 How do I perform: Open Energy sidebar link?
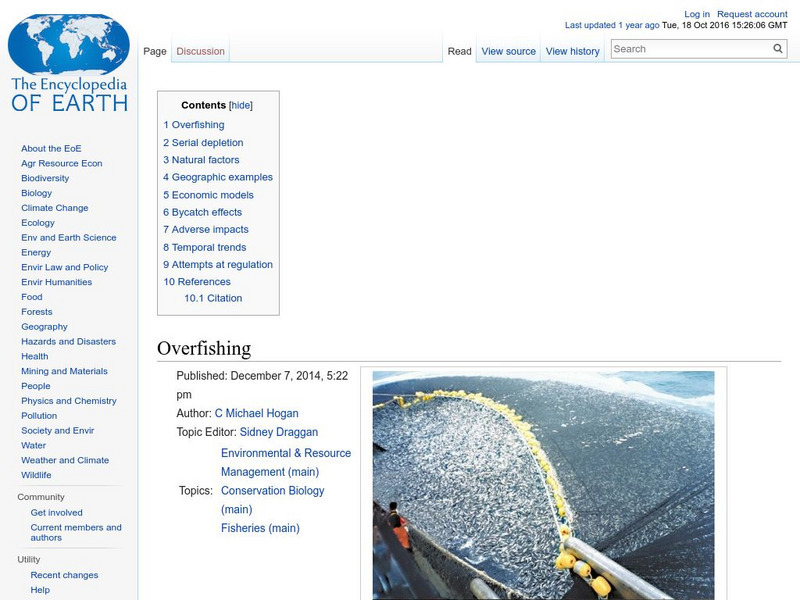pyautogui.click(x=36, y=252)
